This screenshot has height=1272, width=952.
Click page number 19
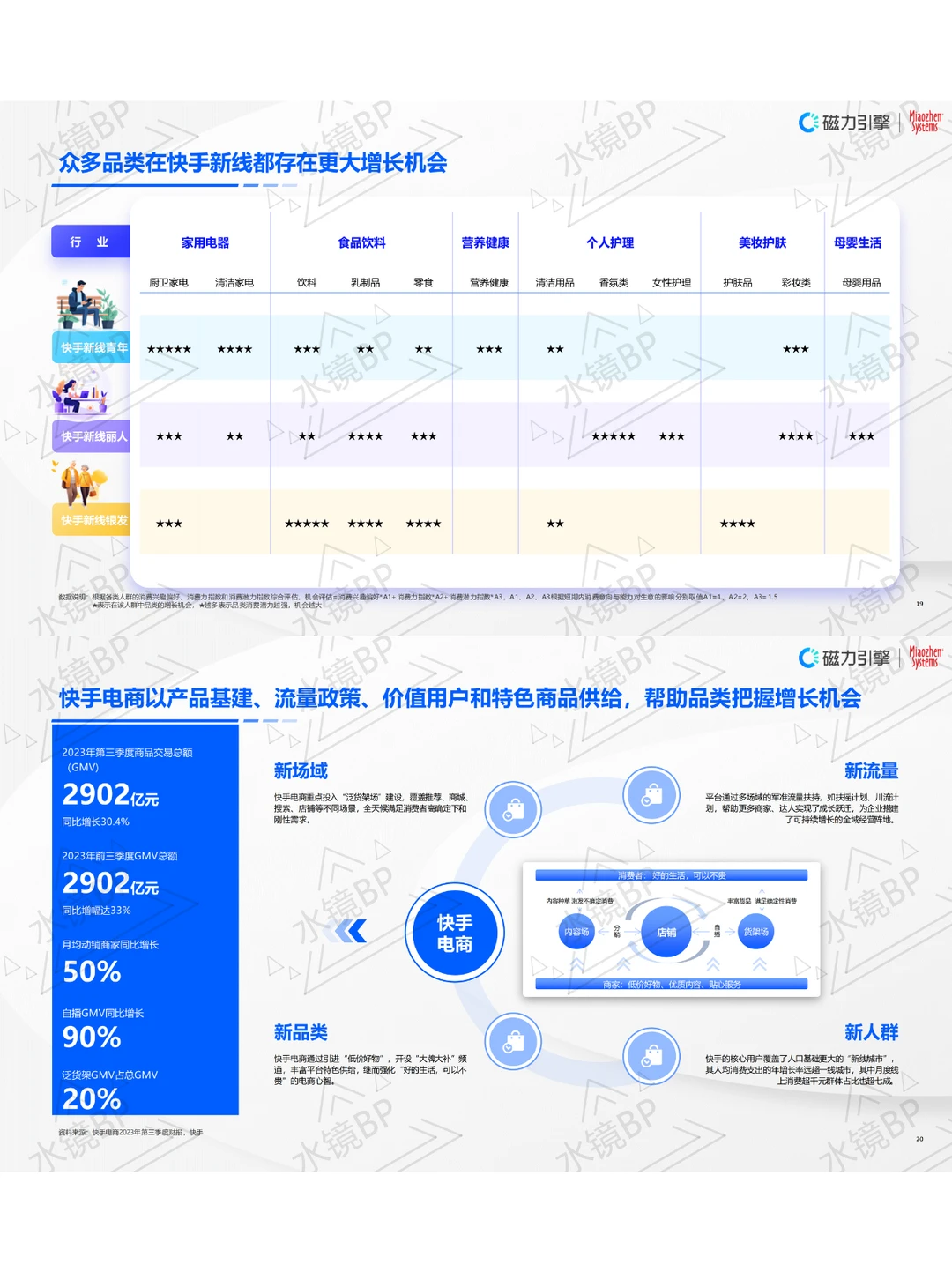click(919, 604)
